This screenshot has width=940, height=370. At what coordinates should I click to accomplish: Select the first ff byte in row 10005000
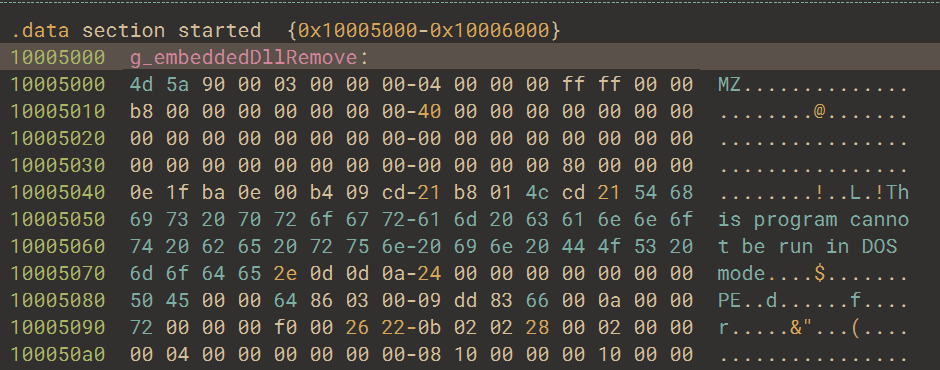point(574,85)
